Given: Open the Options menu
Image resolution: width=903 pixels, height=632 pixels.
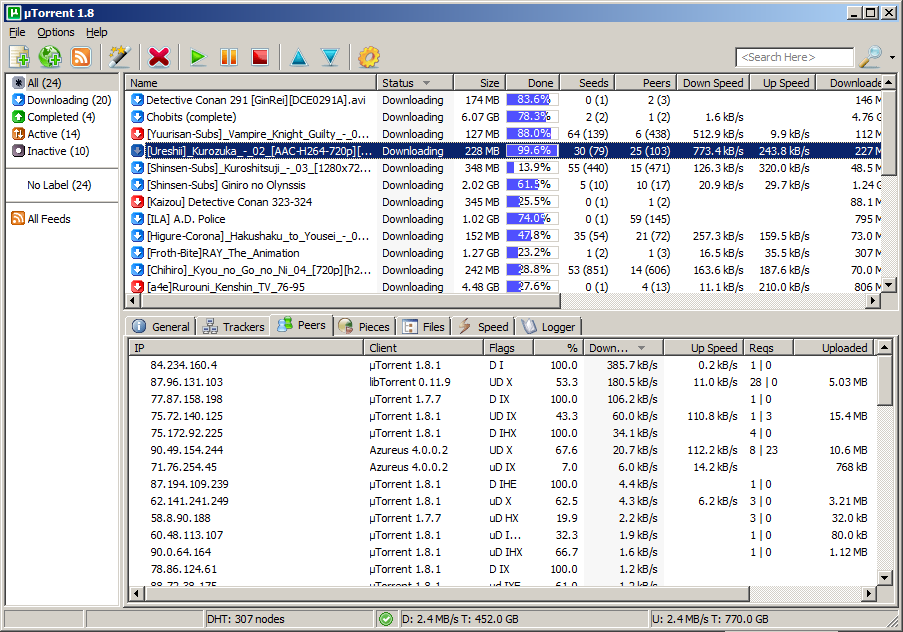Looking at the screenshot, I should [x=56, y=32].
